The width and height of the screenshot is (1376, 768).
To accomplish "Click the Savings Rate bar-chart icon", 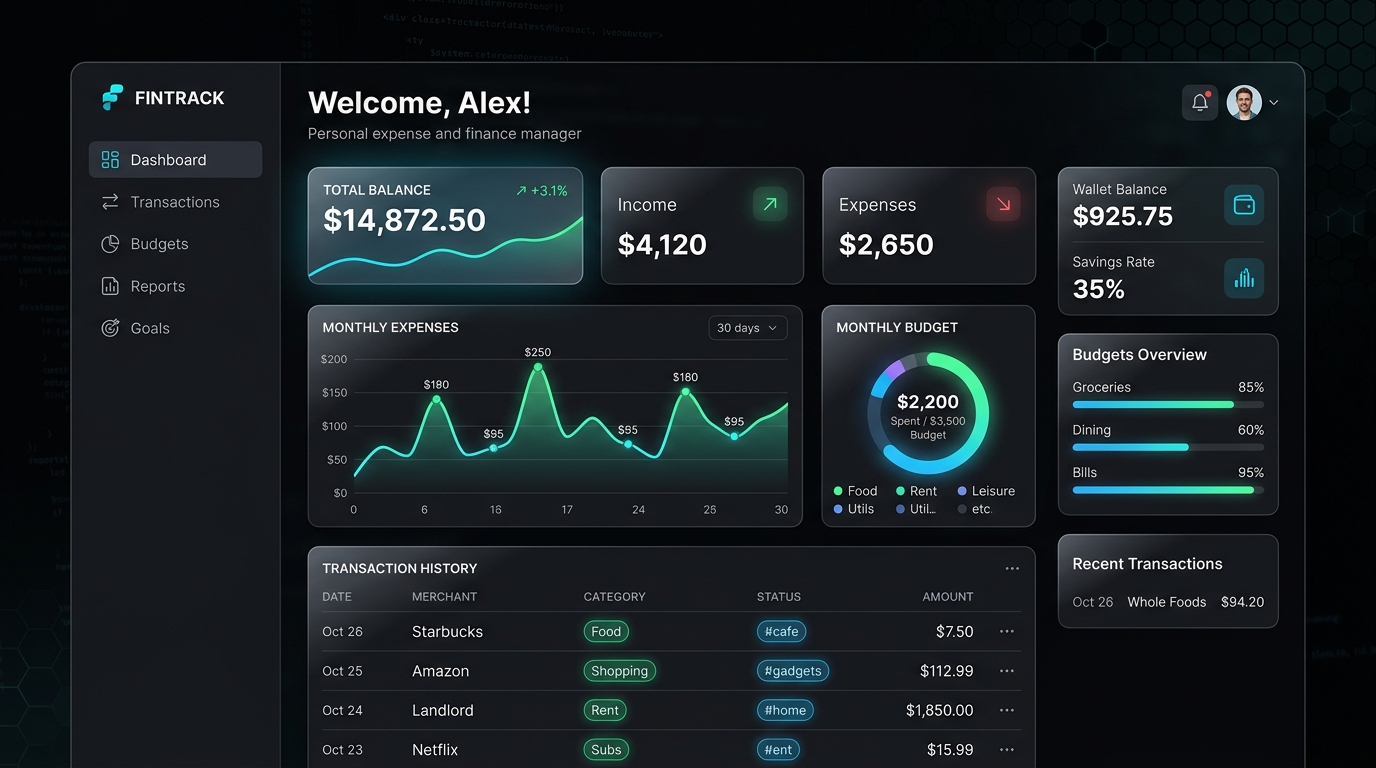I will pos(1244,279).
